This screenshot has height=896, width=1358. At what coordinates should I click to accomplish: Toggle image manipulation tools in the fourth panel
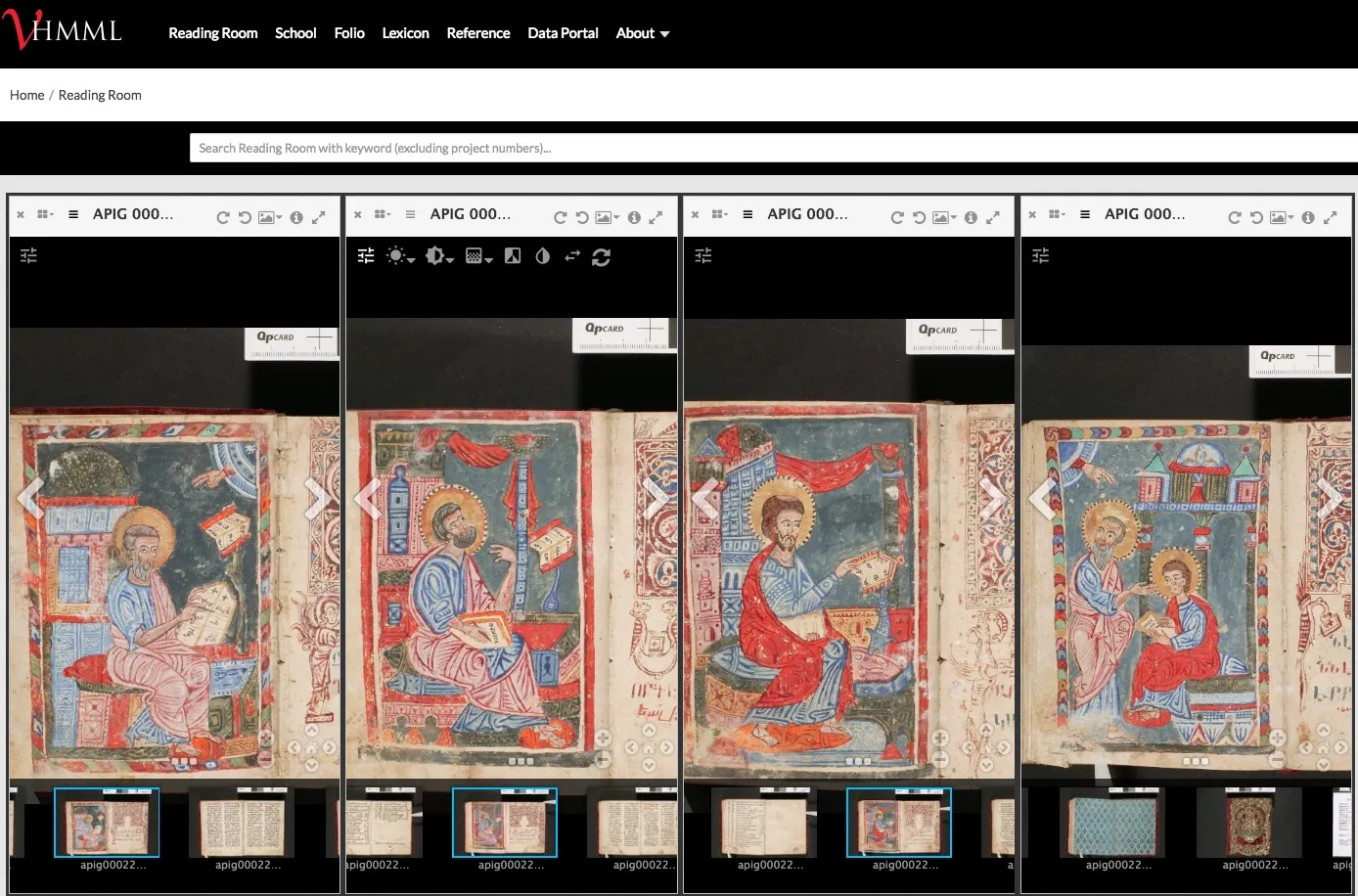(x=1041, y=255)
